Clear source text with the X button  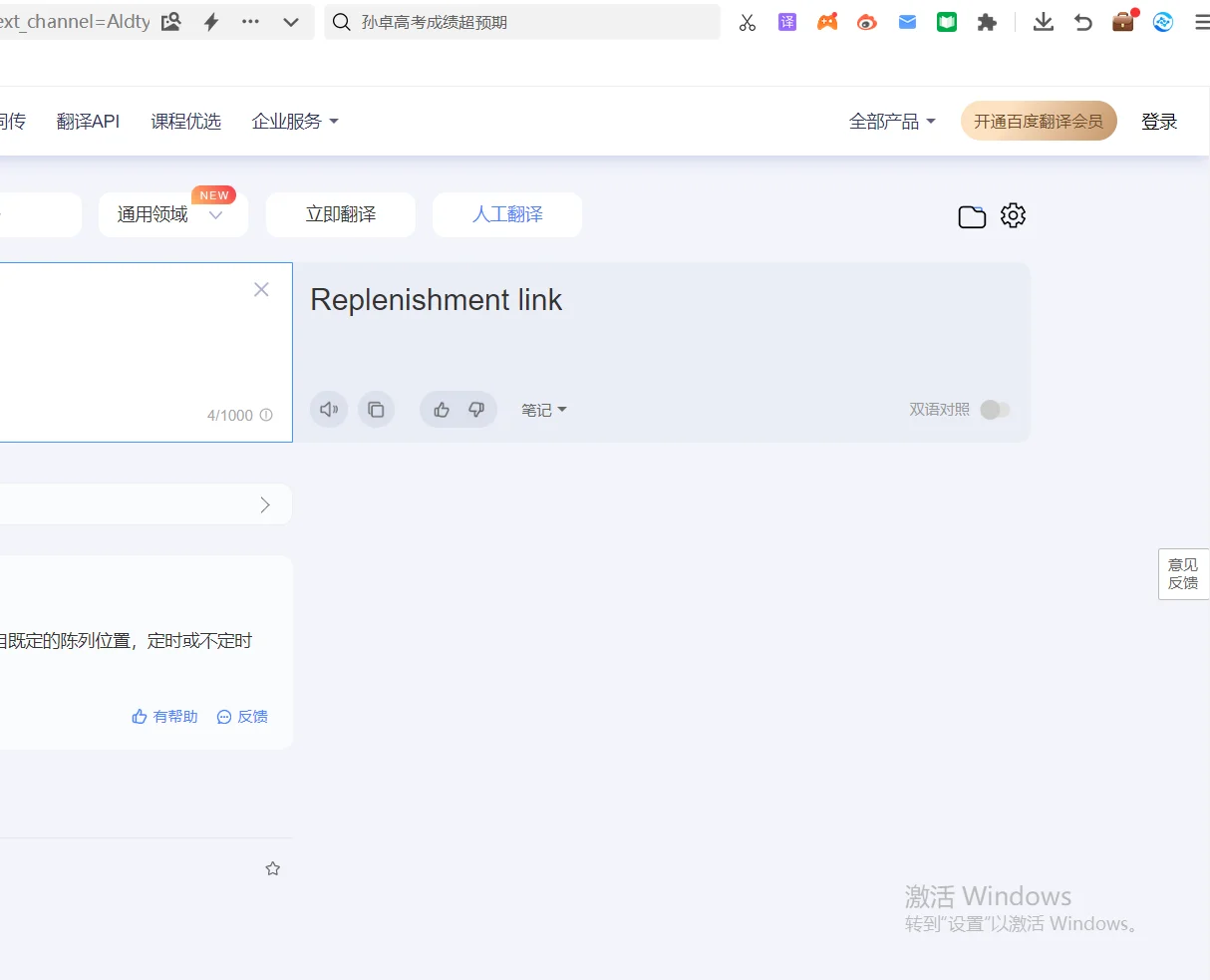tap(262, 289)
